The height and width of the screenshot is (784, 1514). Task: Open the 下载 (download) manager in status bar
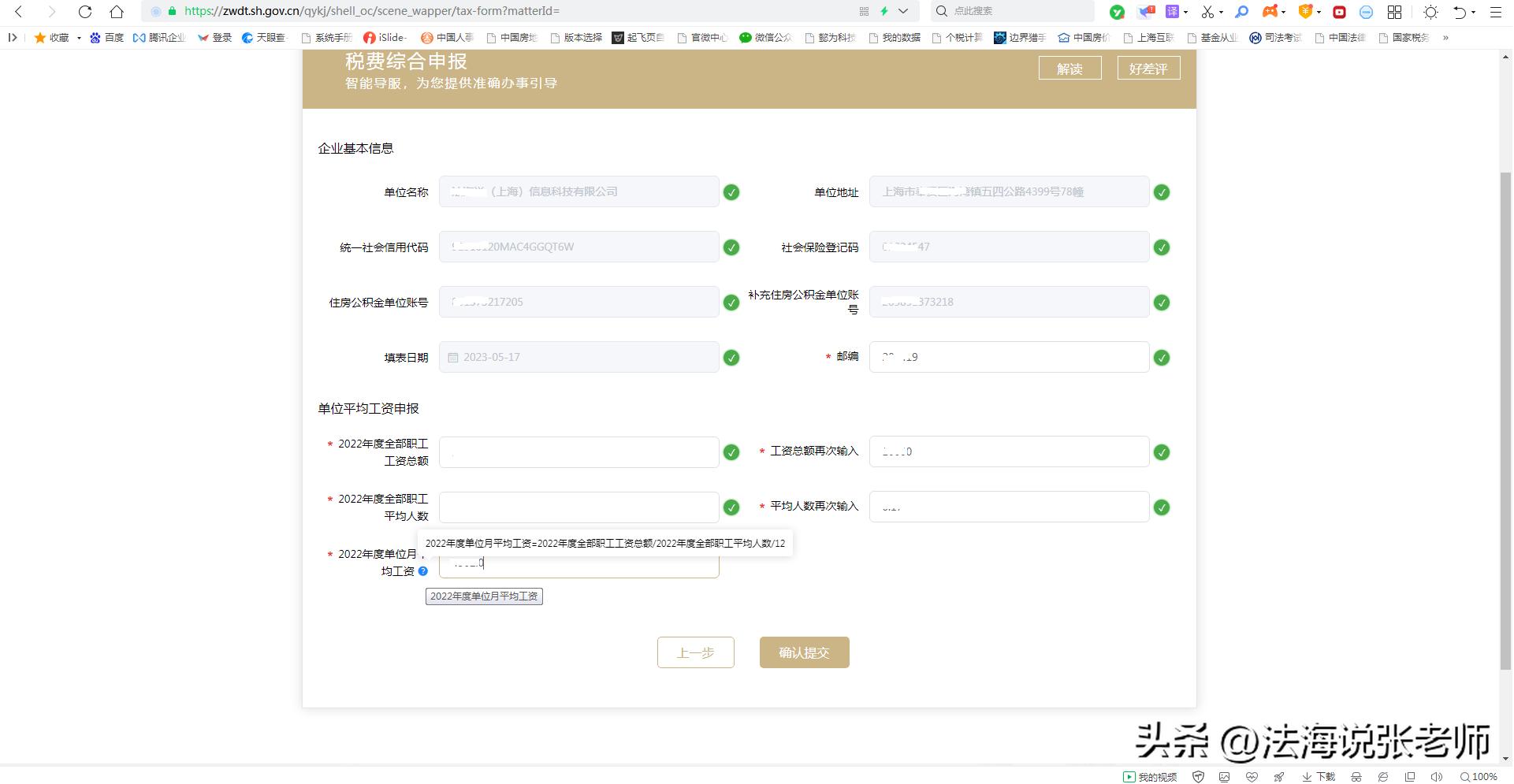pos(1316,776)
